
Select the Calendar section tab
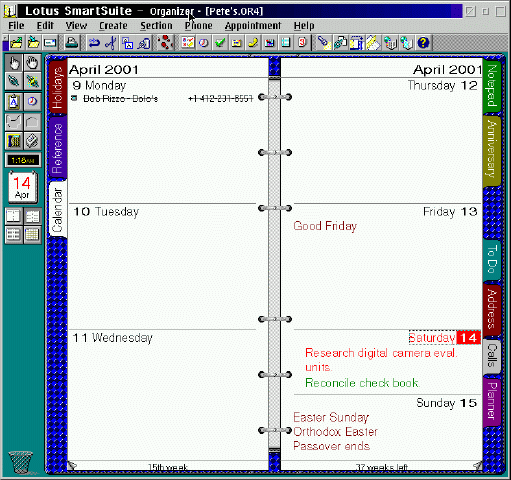coord(58,209)
